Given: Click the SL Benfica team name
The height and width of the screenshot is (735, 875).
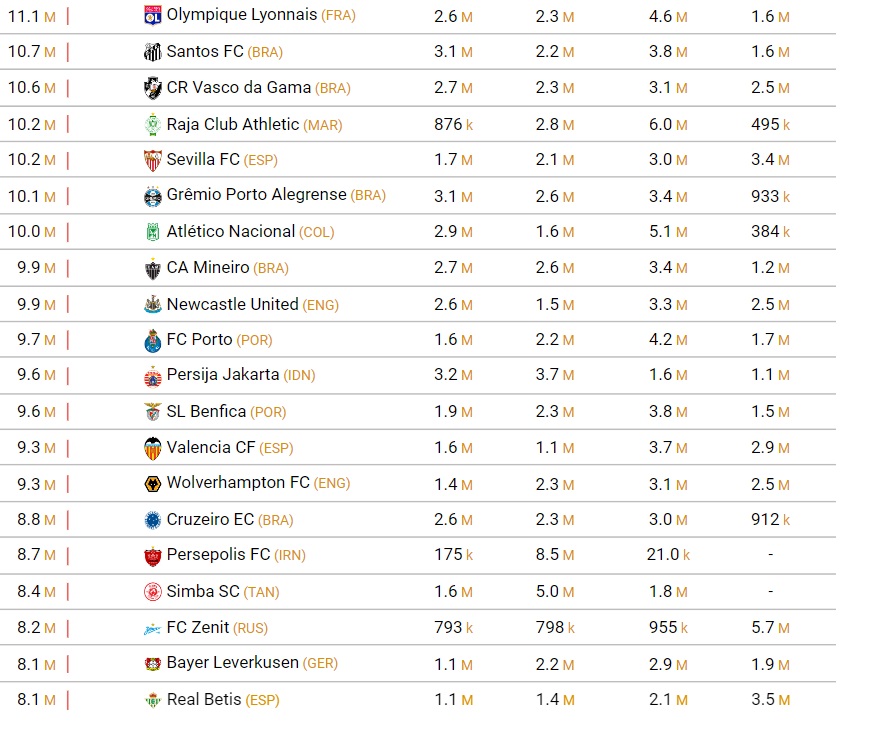Looking at the screenshot, I should pyautogui.click(x=206, y=411).
